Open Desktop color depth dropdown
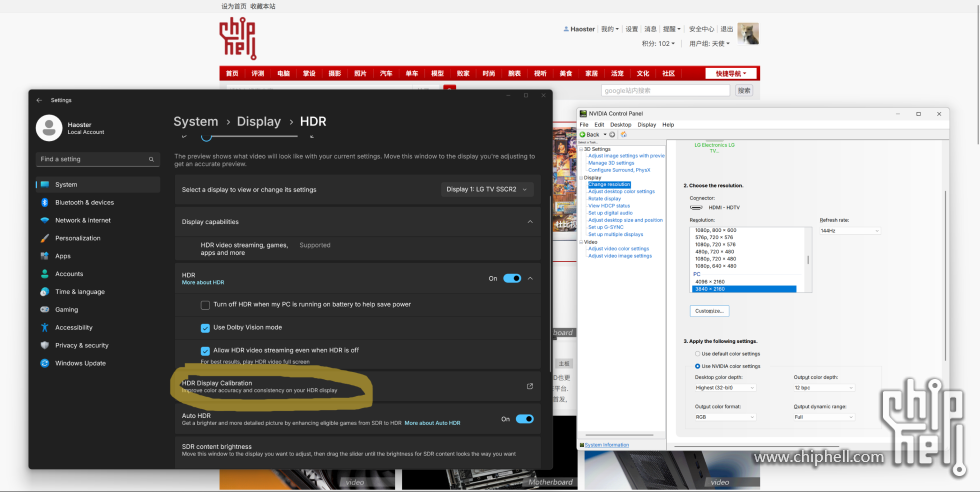This screenshot has width=980, height=492. (725, 388)
